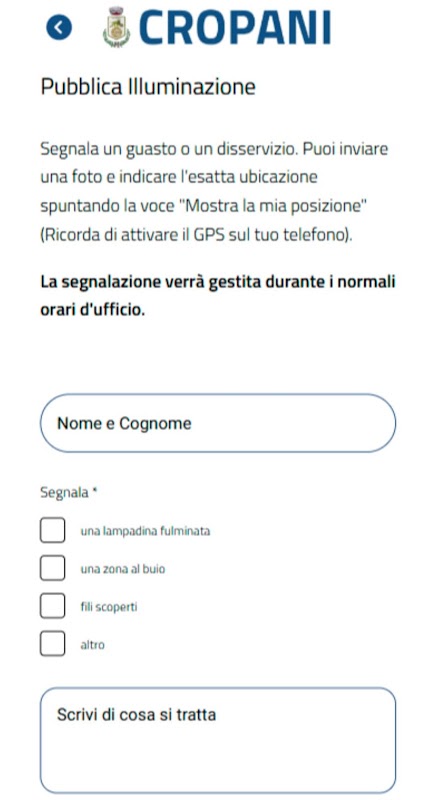Click the 'una lampadina fulminata' label text
Image resolution: width=436 pixels, height=800 pixels.
[x=145, y=531]
